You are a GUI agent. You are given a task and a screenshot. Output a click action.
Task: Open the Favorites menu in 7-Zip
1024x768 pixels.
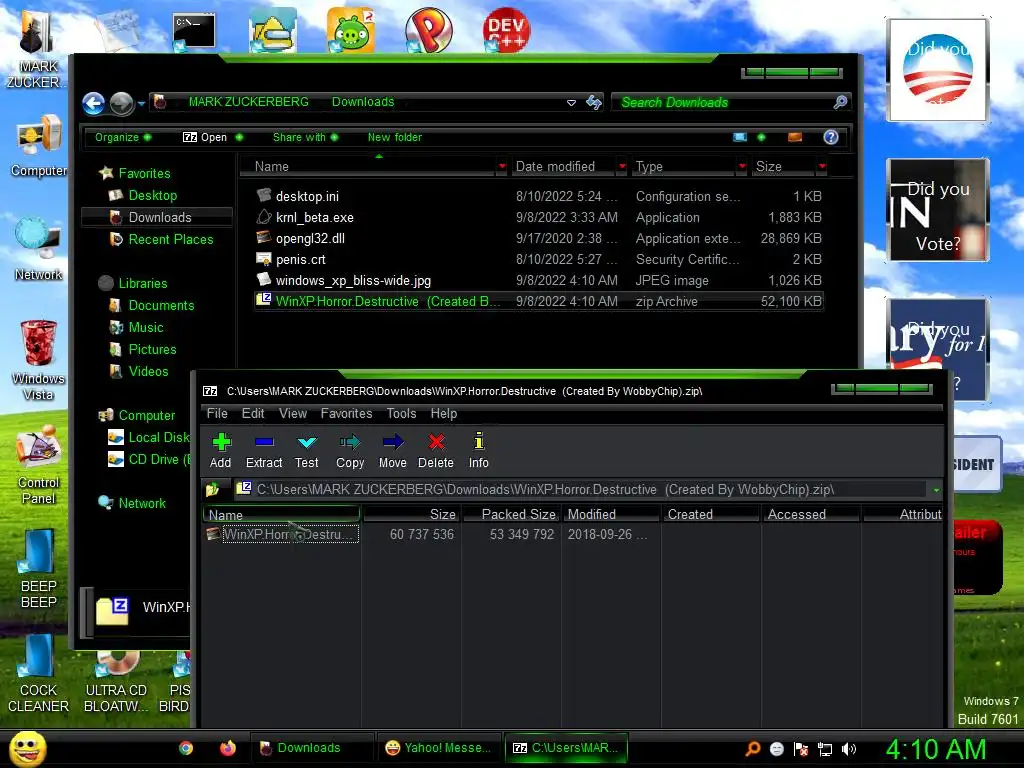[346, 413]
